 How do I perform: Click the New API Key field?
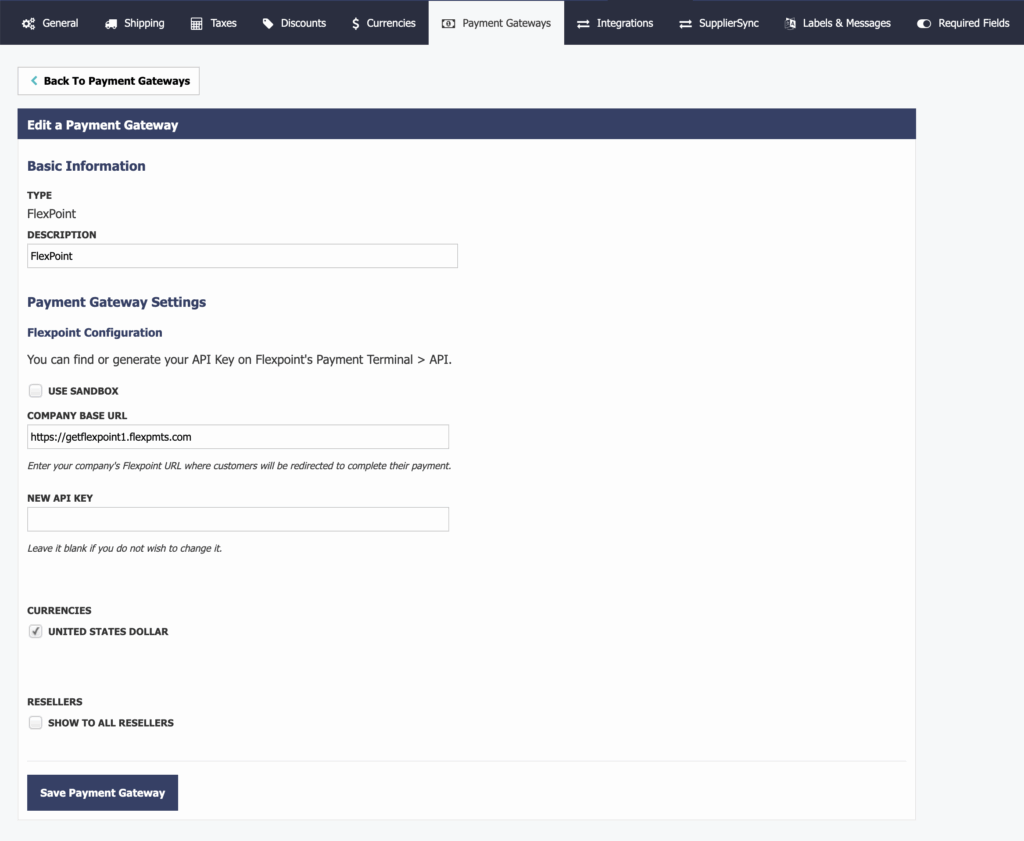[238, 519]
